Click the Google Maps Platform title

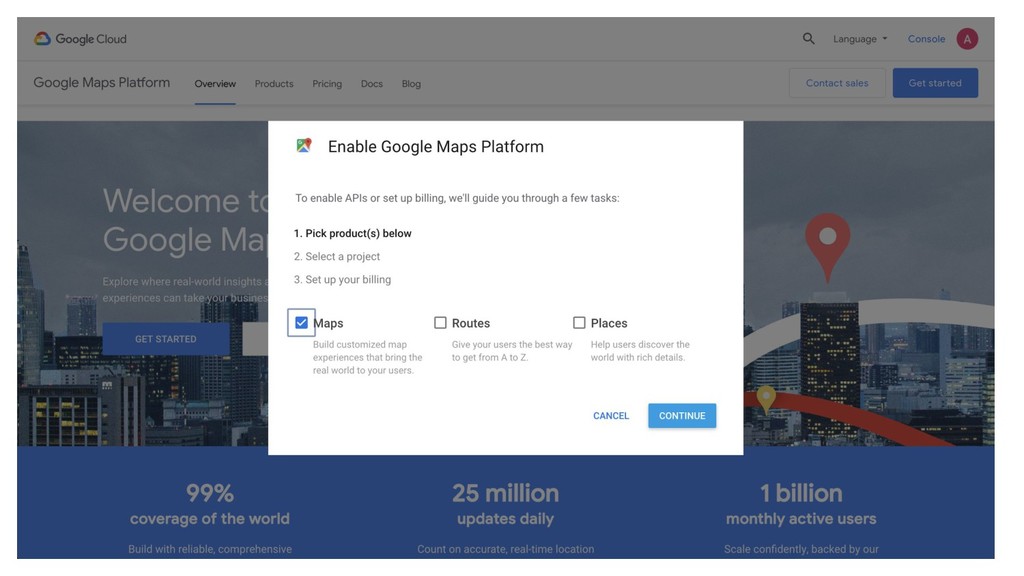click(102, 83)
